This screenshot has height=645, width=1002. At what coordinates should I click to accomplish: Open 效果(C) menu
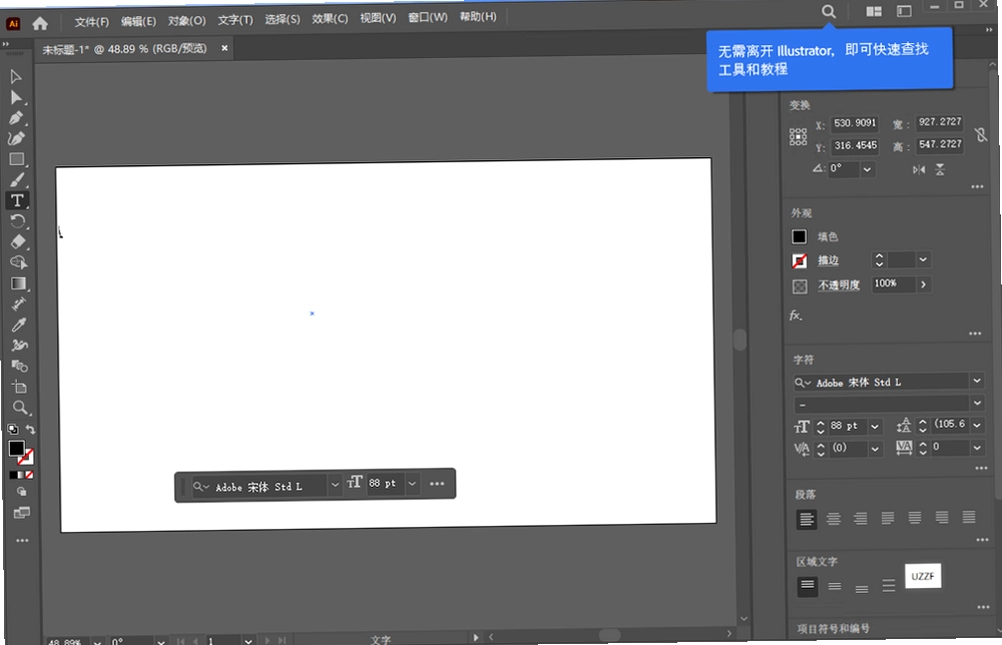coord(330,19)
